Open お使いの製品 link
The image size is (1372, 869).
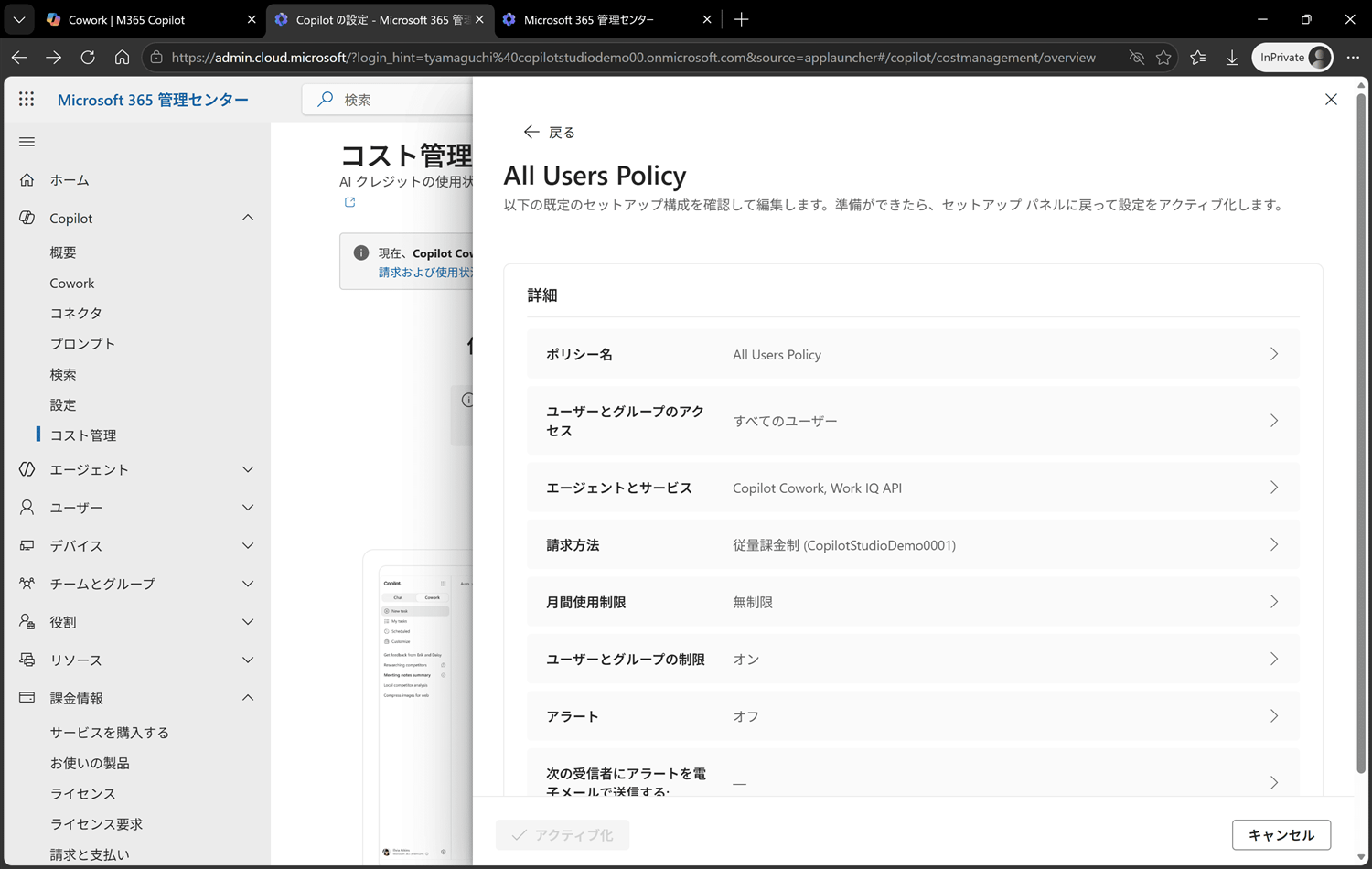pos(90,763)
